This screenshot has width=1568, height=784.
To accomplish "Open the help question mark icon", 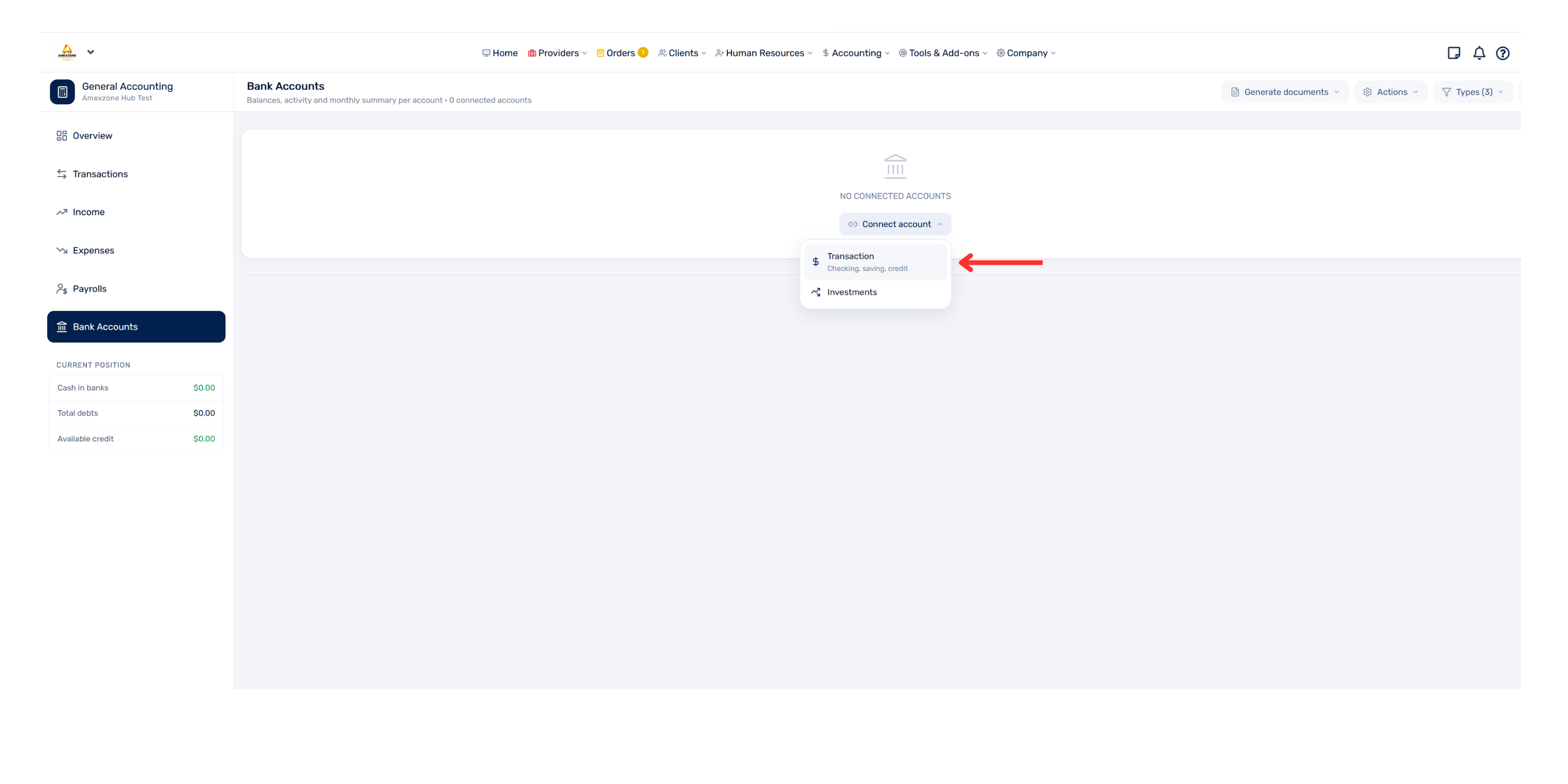I will [1503, 53].
